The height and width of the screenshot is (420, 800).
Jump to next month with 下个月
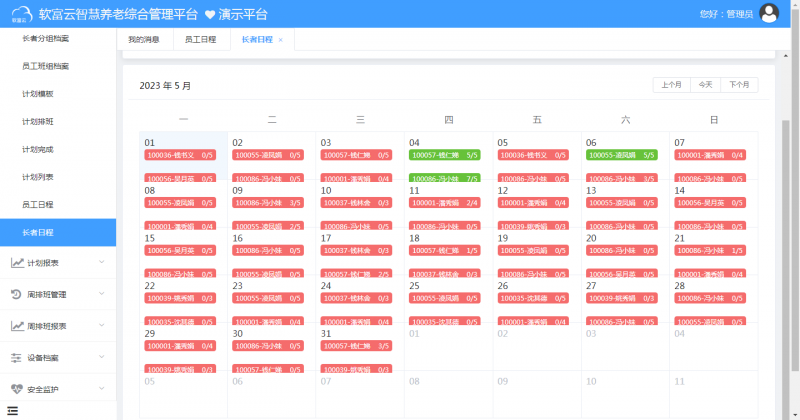pyautogui.click(x=739, y=85)
